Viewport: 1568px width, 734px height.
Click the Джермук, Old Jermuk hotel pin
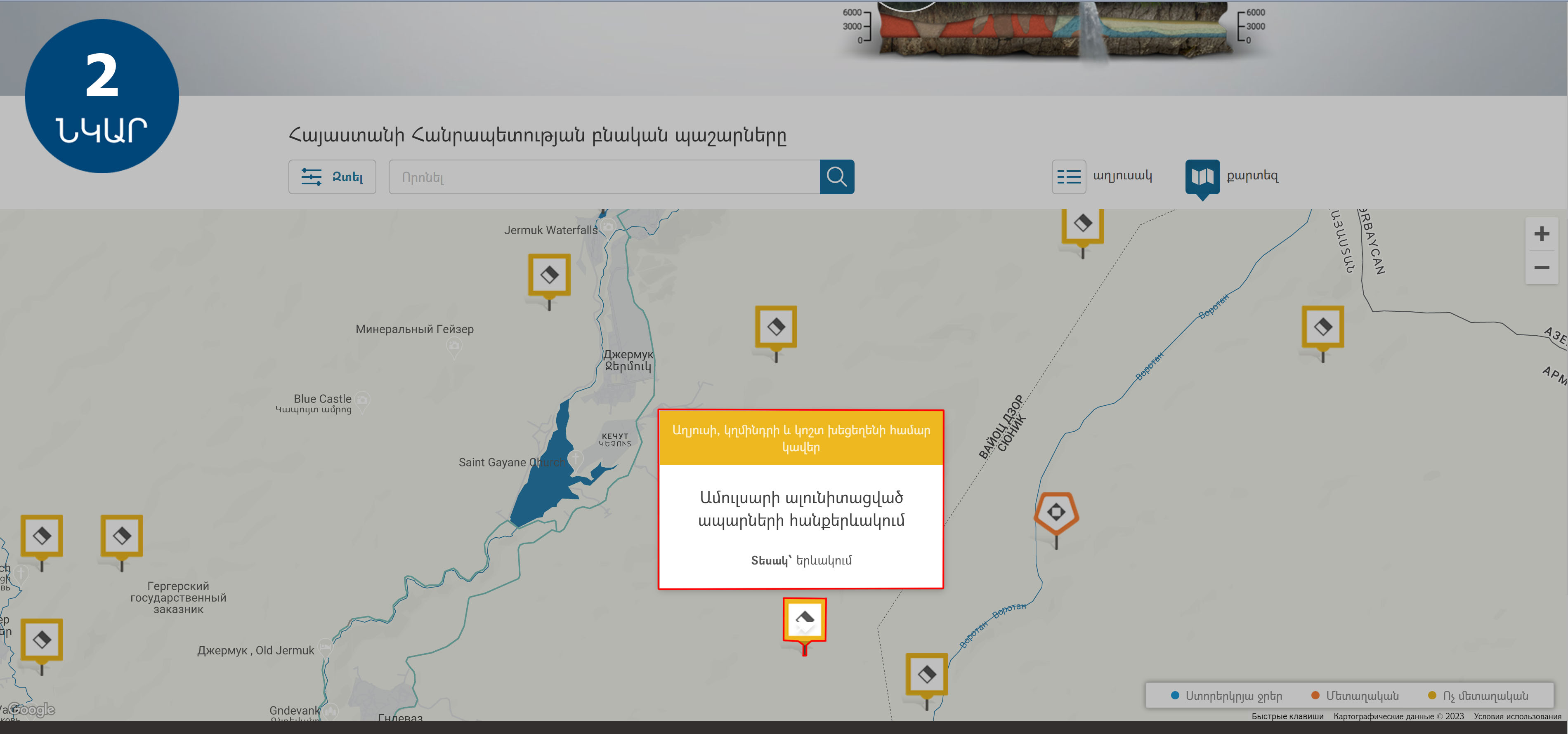[325, 647]
